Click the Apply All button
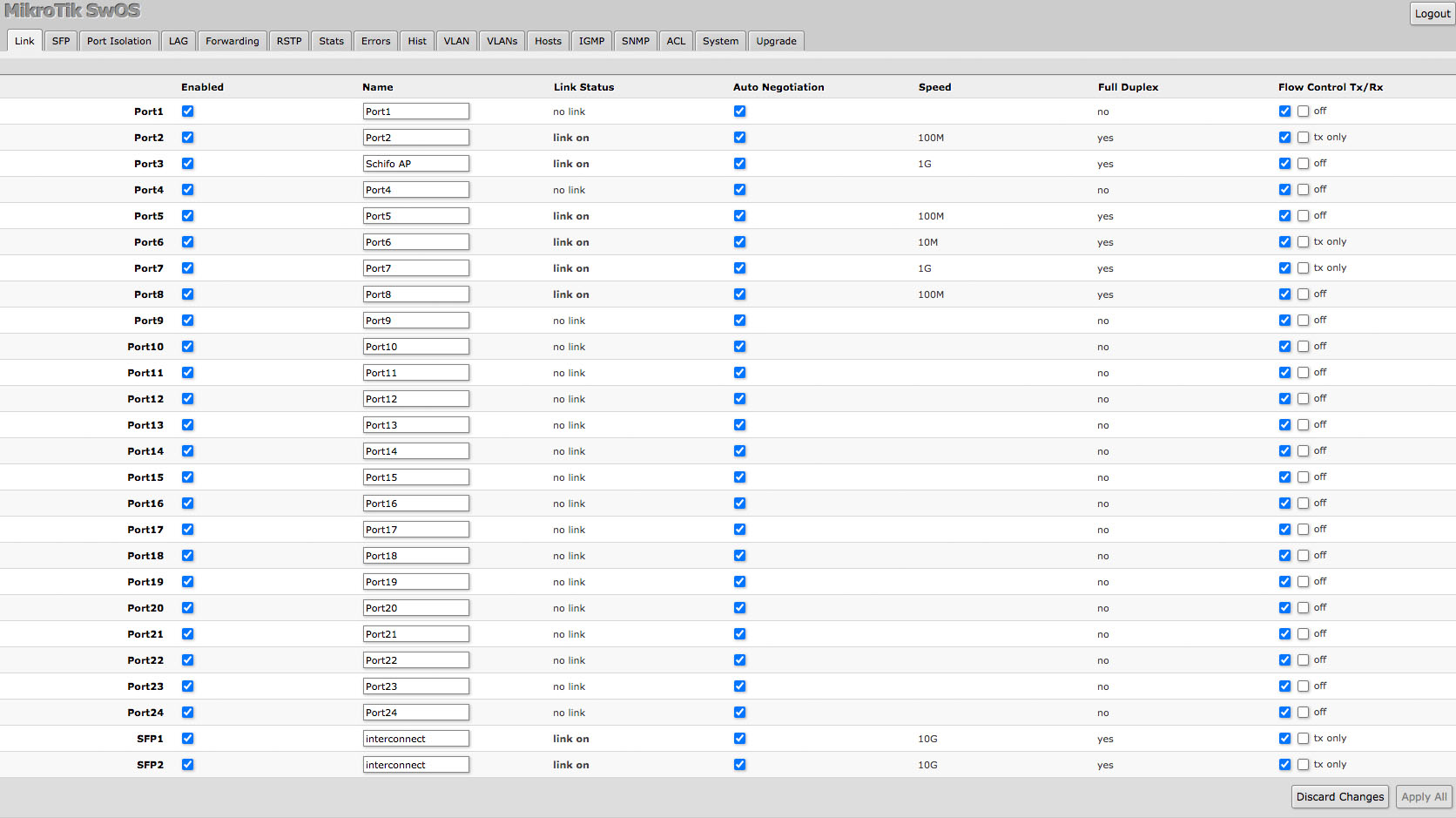Image resolution: width=1456 pixels, height=818 pixels. 1424,796
